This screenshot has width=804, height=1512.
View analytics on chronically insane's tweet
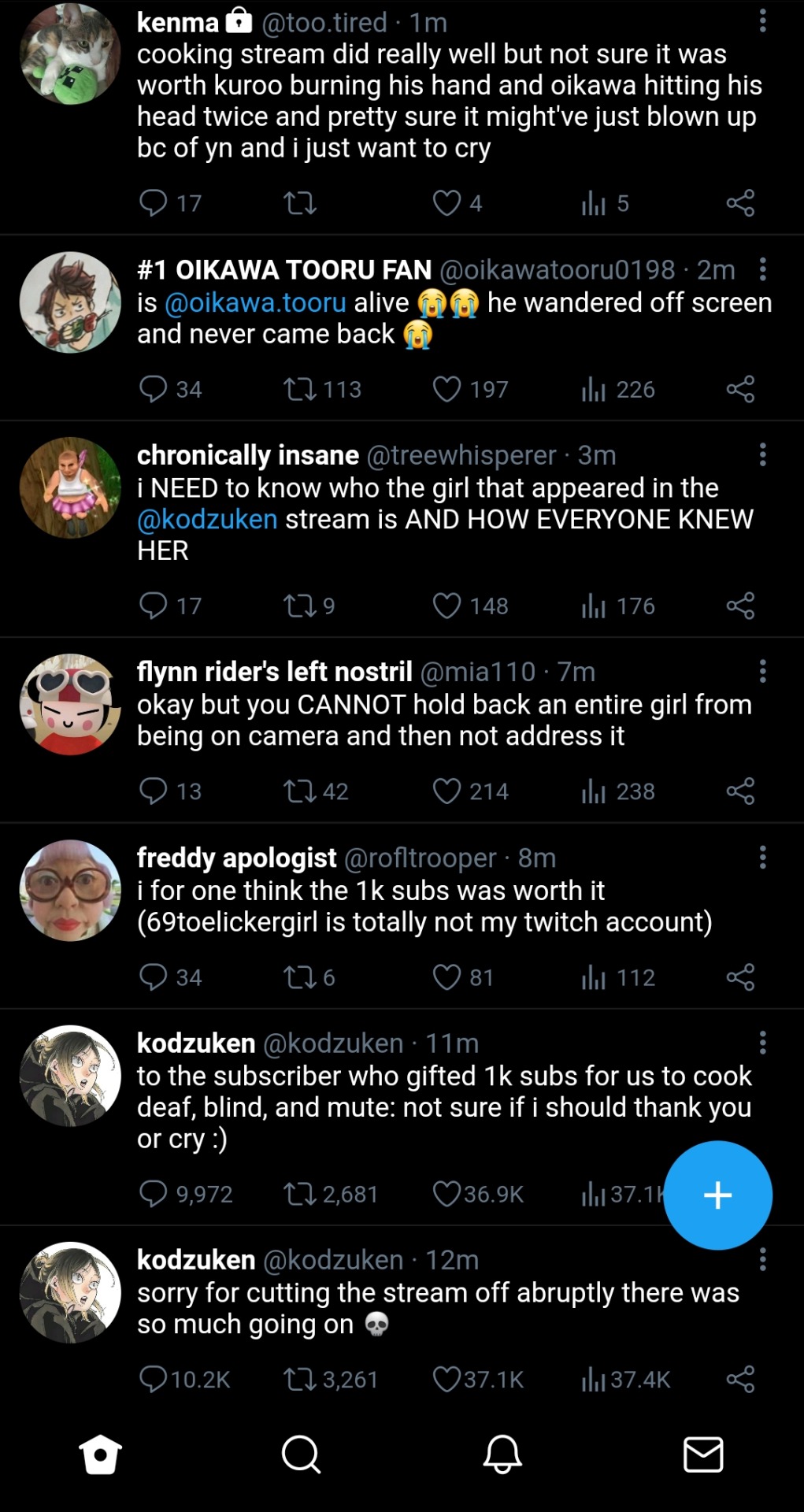tap(594, 606)
